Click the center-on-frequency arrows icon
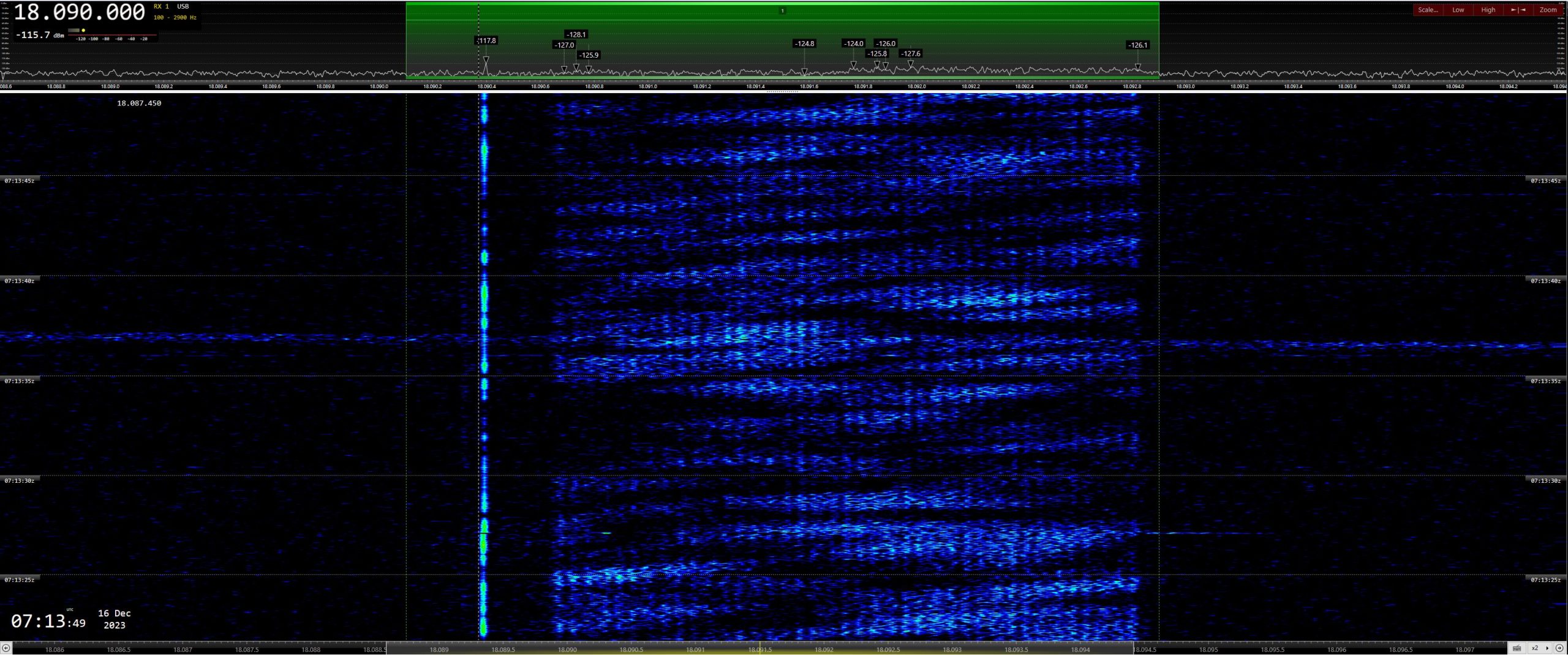 click(1518, 10)
